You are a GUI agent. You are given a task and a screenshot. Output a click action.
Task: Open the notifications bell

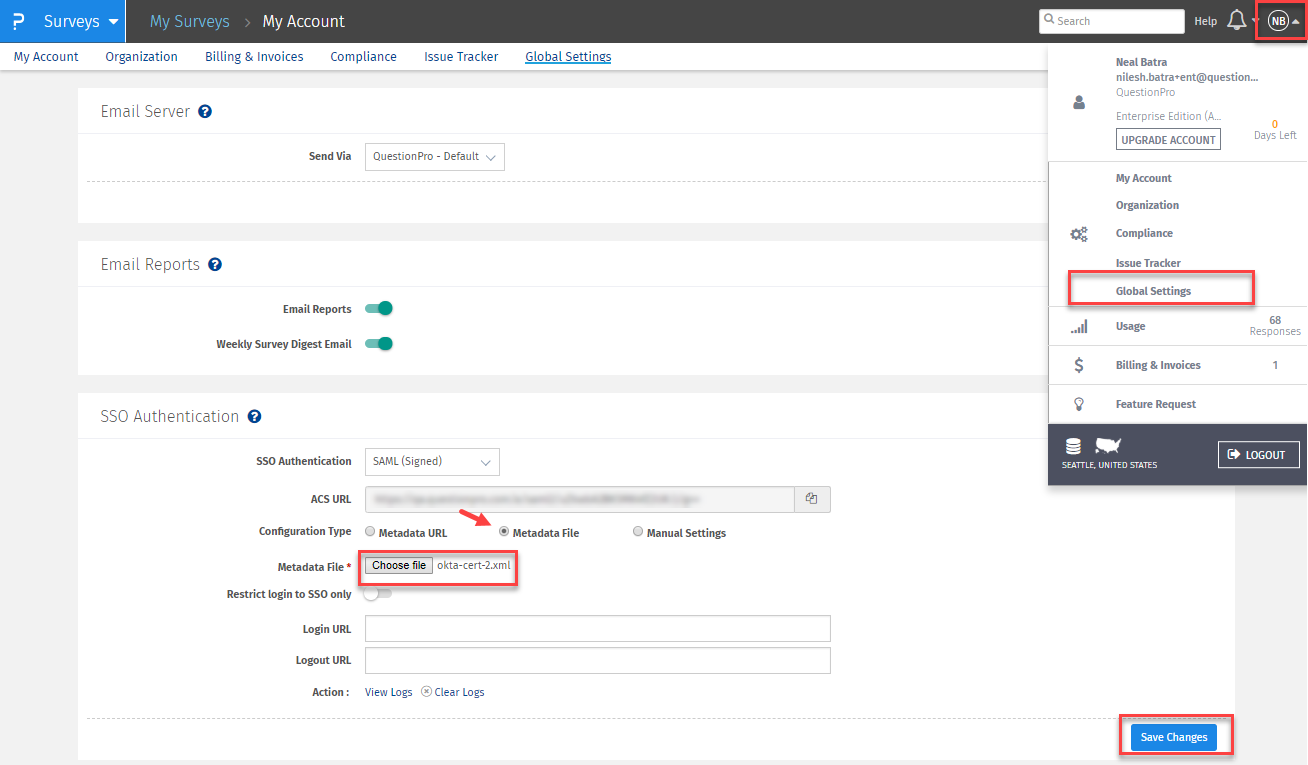click(1236, 20)
